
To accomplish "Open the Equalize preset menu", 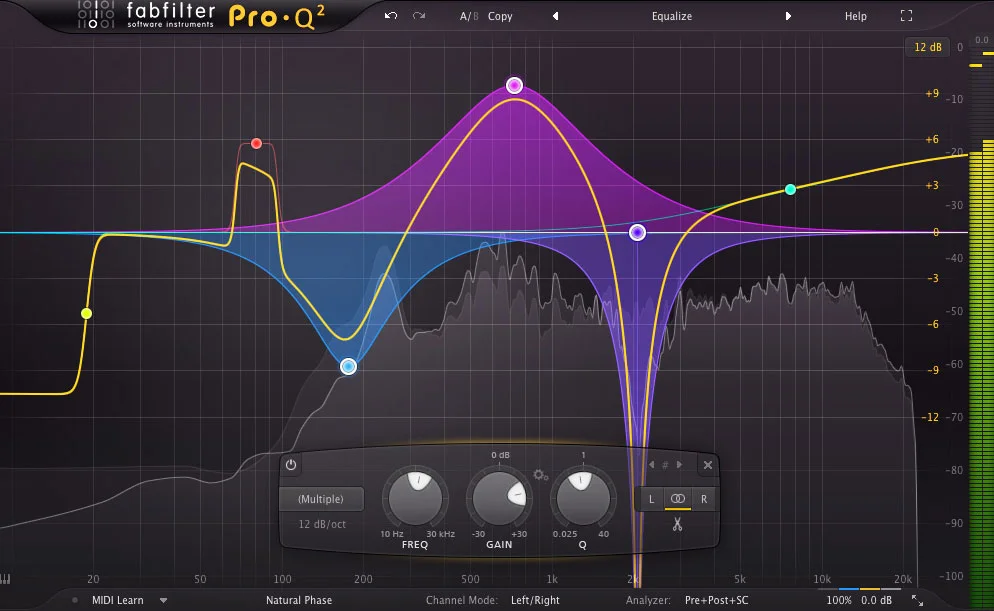I will point(671,15).
